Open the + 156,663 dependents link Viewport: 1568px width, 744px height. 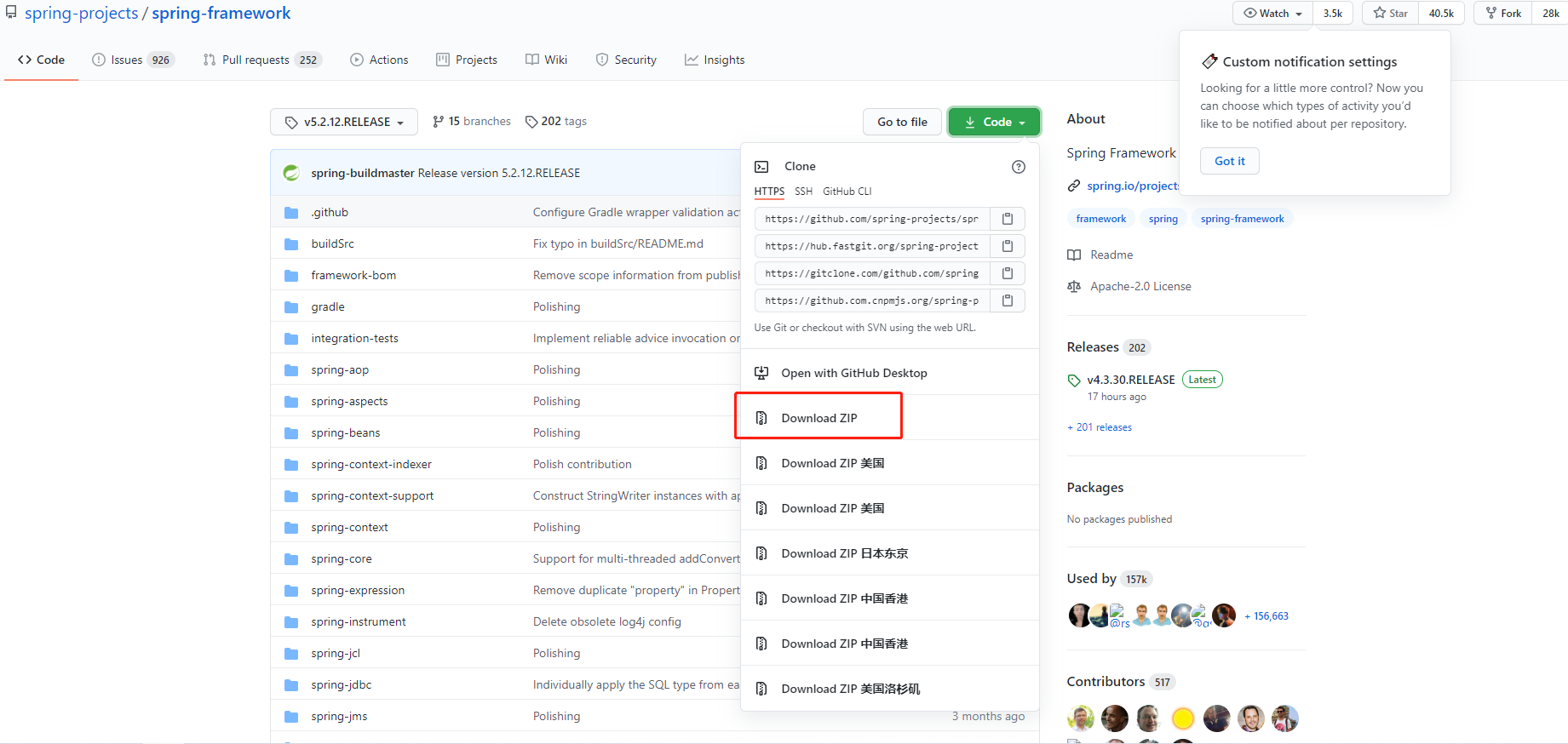click(x=1266, y=616)
